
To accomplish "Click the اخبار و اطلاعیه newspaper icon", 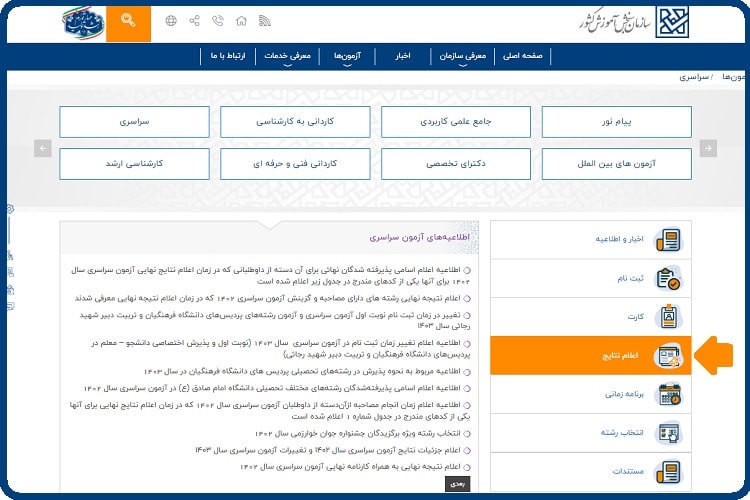I will click(669, 240).
